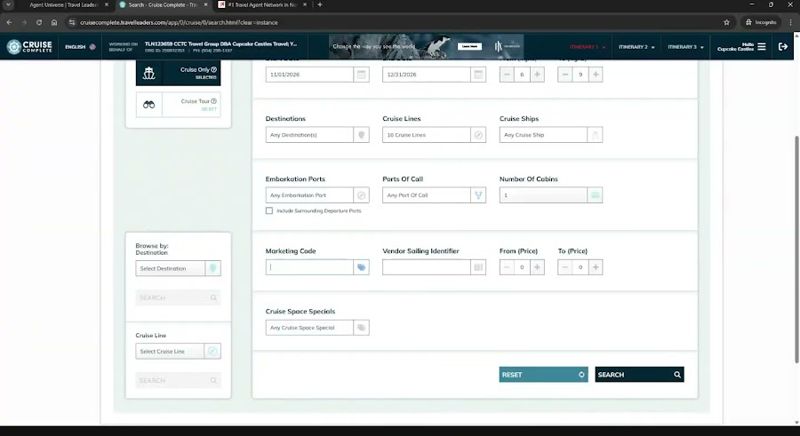
Task: Click the Learn More banner button
Action: 469,46
